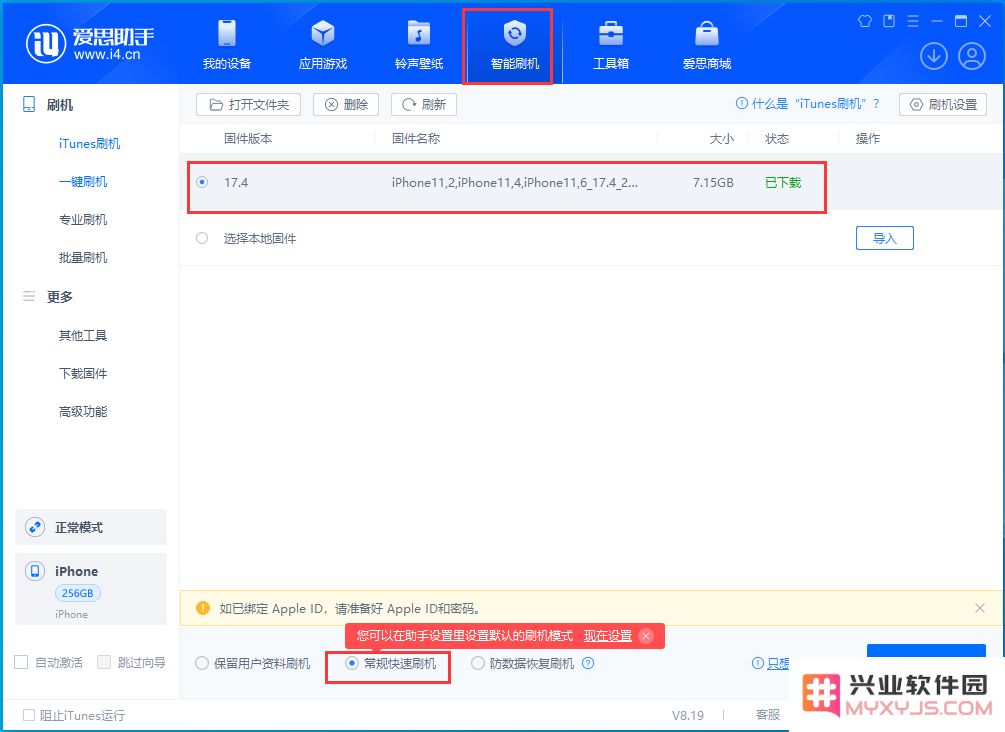
Task: Close the Apple ID warning banner
Action: click(x=980, y=608)
